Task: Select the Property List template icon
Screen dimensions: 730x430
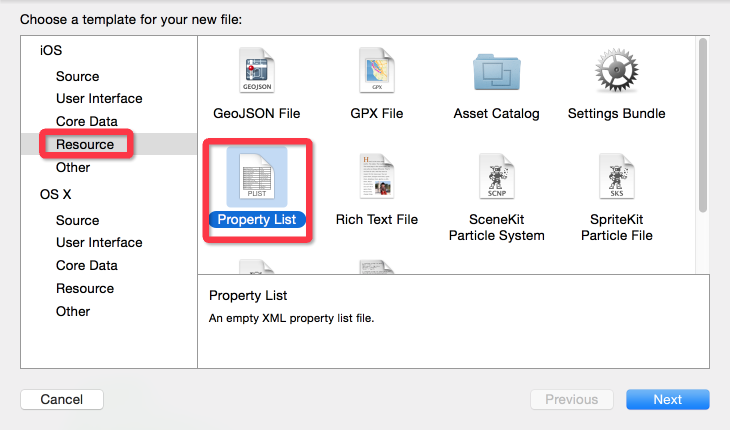Action: pyautogui.click(x=256, y=177)
